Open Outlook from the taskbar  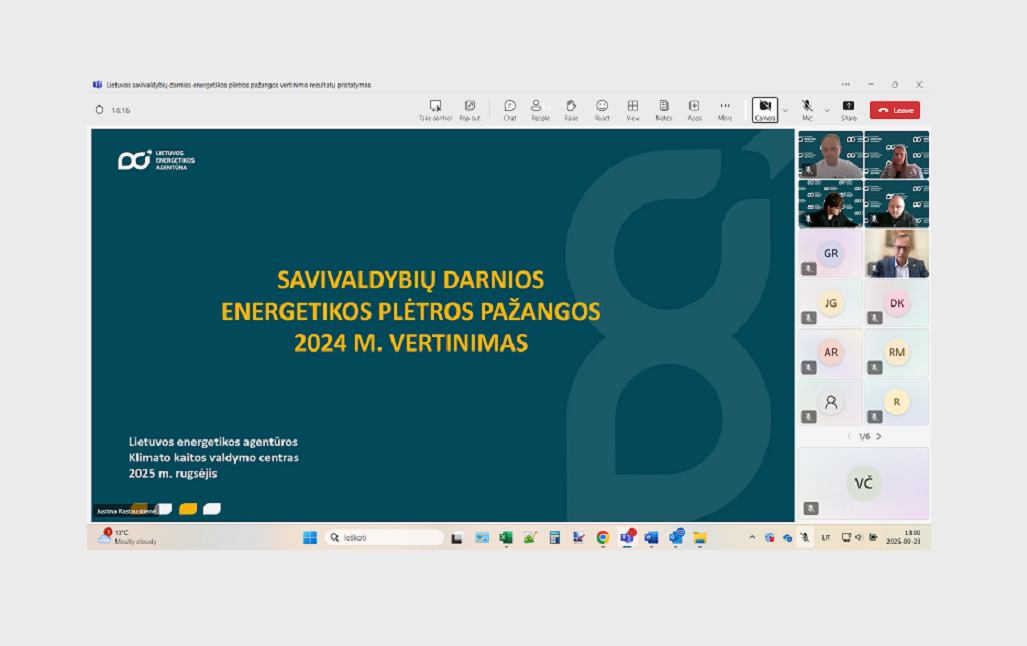[676, 538]
